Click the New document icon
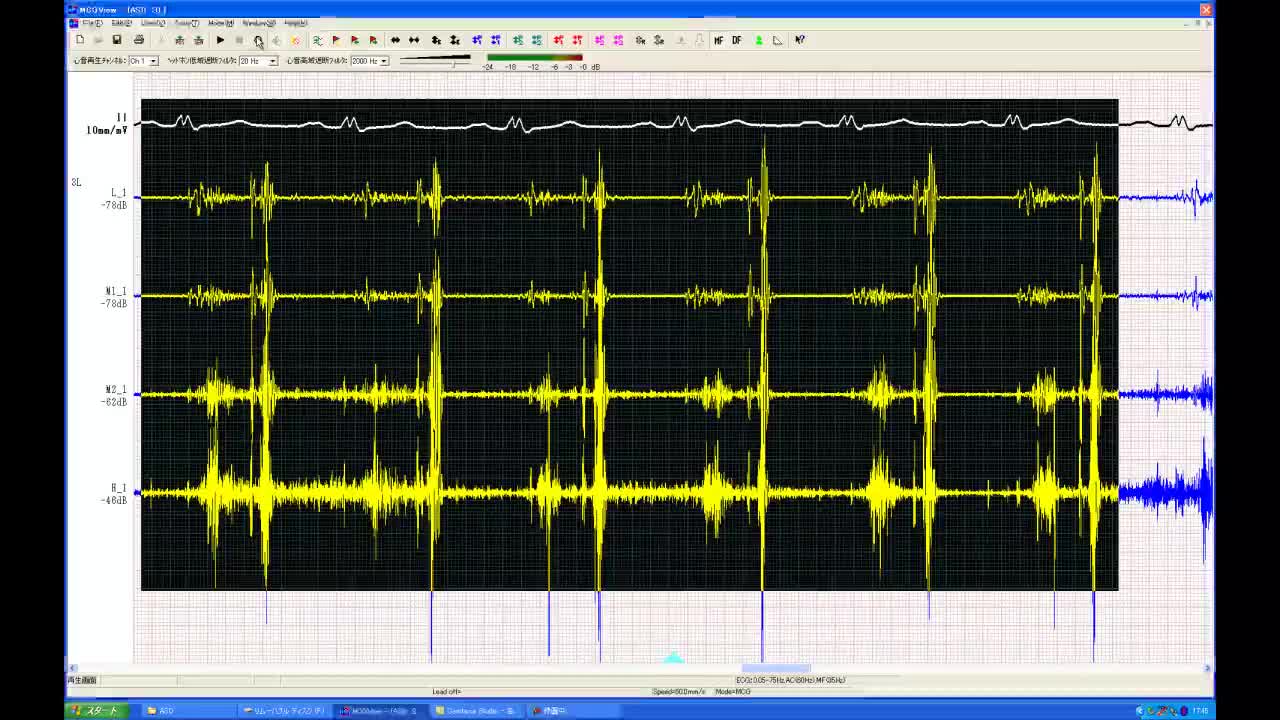1280x720 pixels. click(x=80, y=40)
